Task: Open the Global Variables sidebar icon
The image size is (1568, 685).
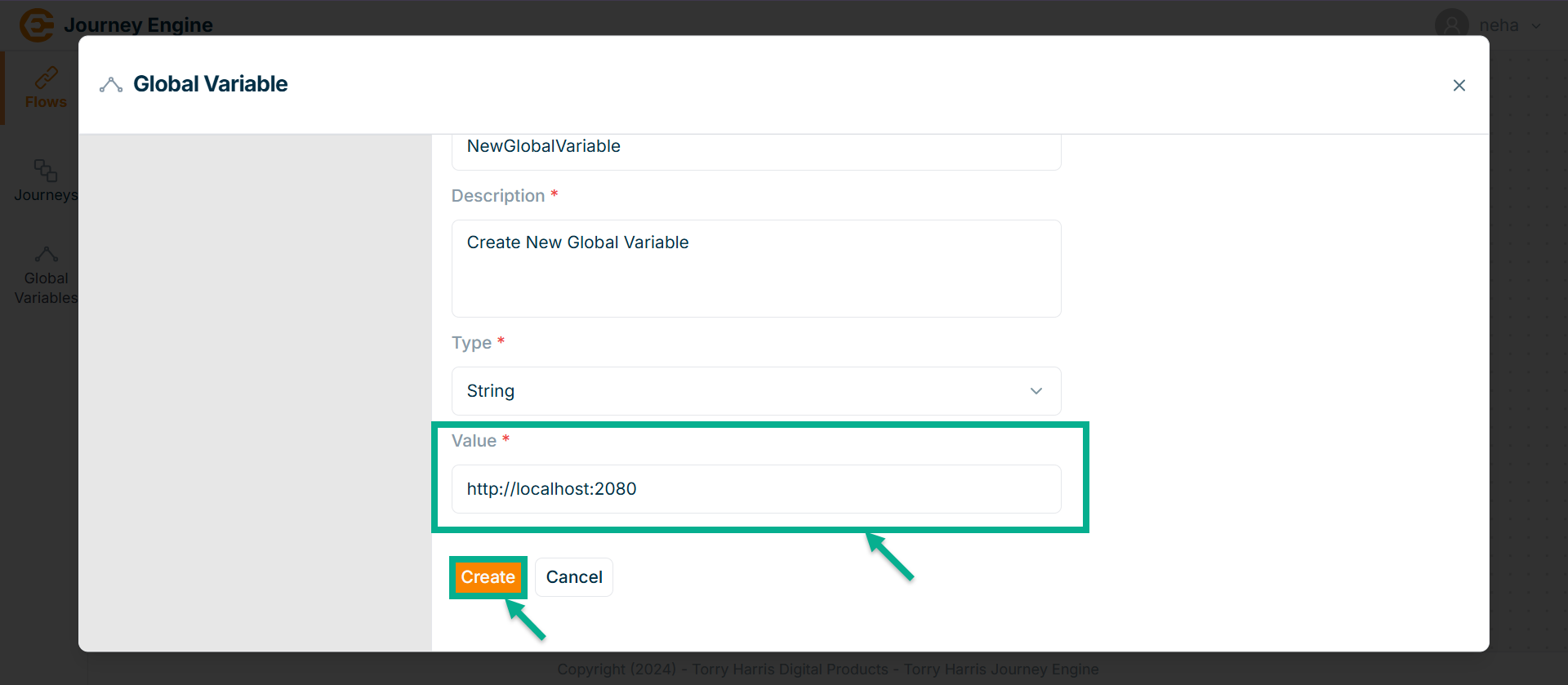Action: pyautogui.click(x=46, y=254)
